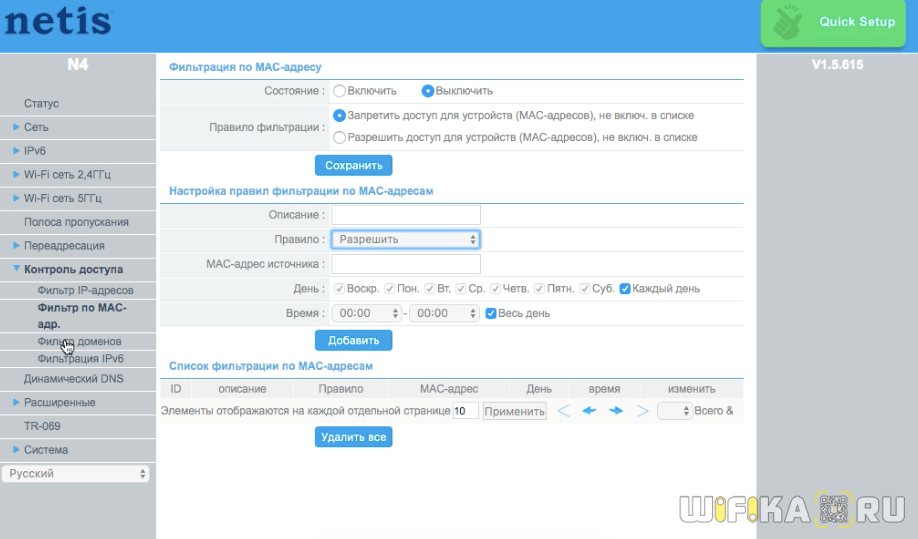Click Добавить button
918x539 pixels.
tap(354, 341)
